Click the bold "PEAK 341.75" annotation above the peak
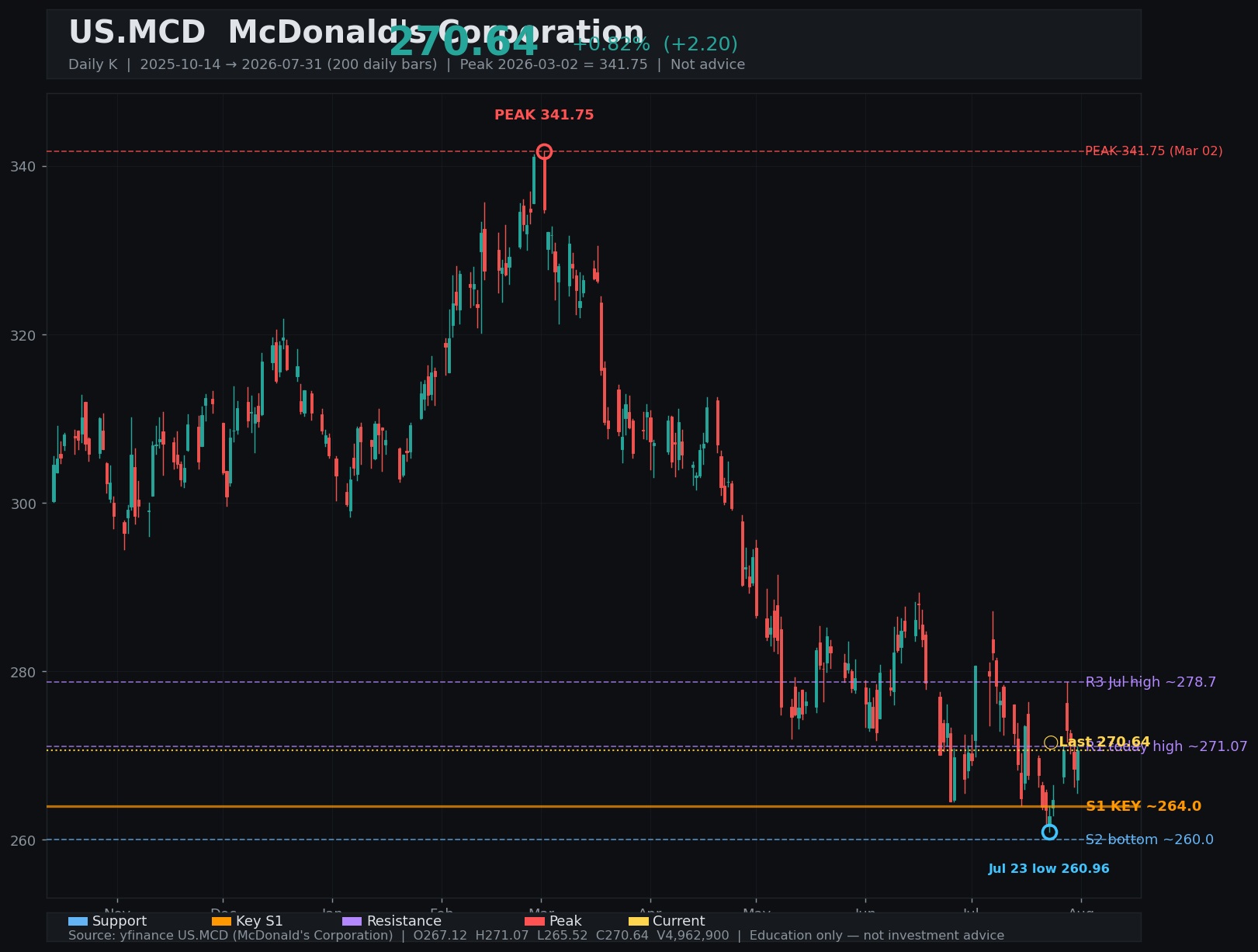 point(544,115)
